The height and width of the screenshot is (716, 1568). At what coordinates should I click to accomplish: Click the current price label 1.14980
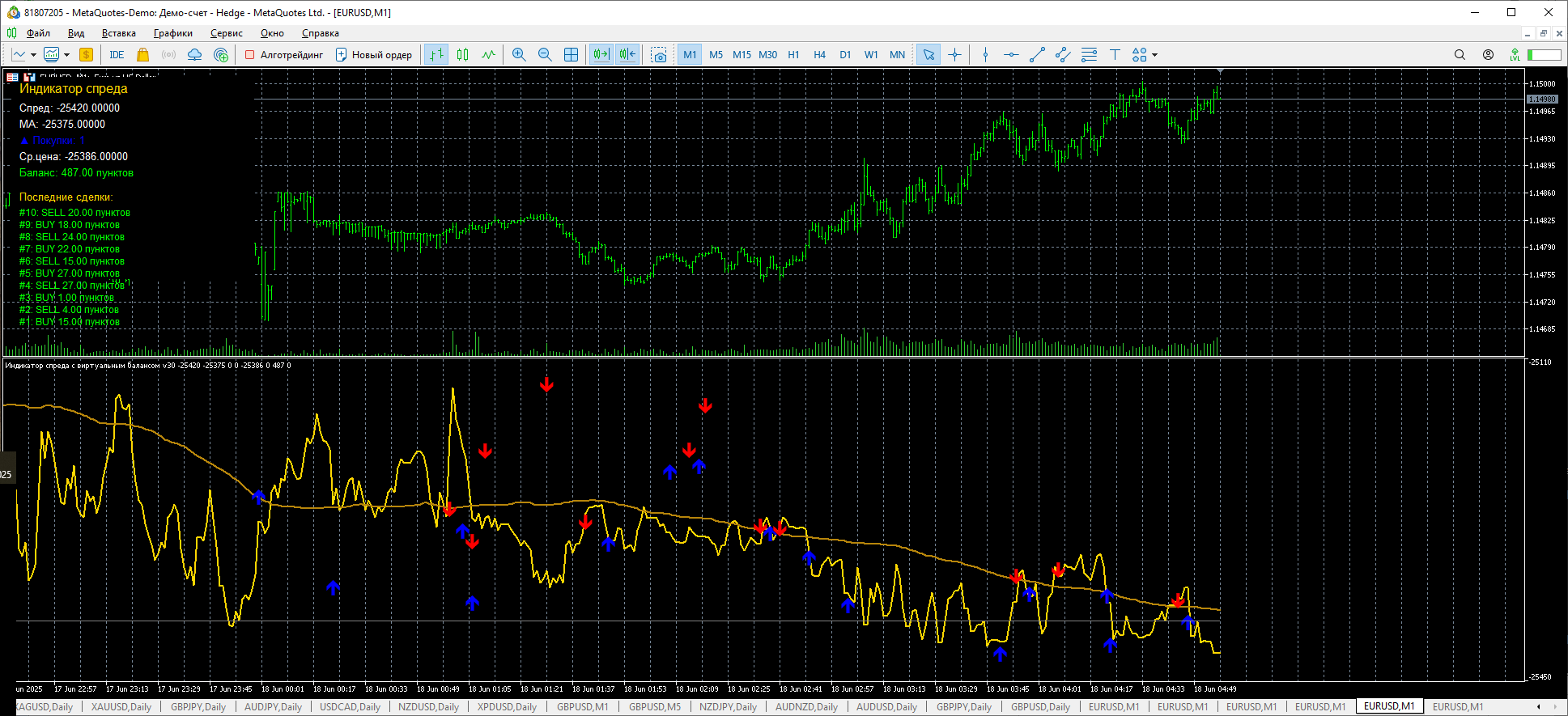coord(1542,99)
